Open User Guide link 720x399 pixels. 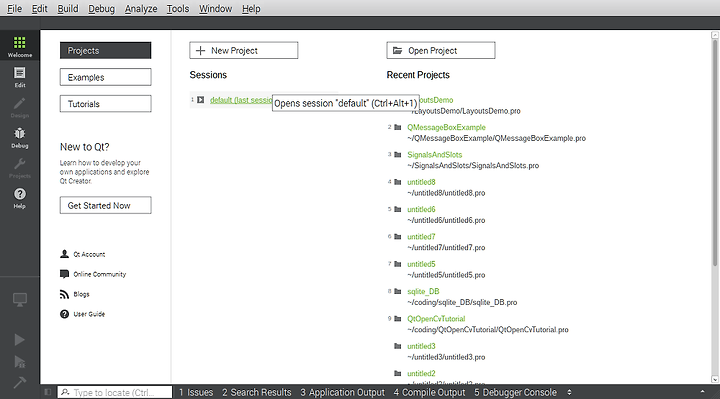tap(89, 314)
